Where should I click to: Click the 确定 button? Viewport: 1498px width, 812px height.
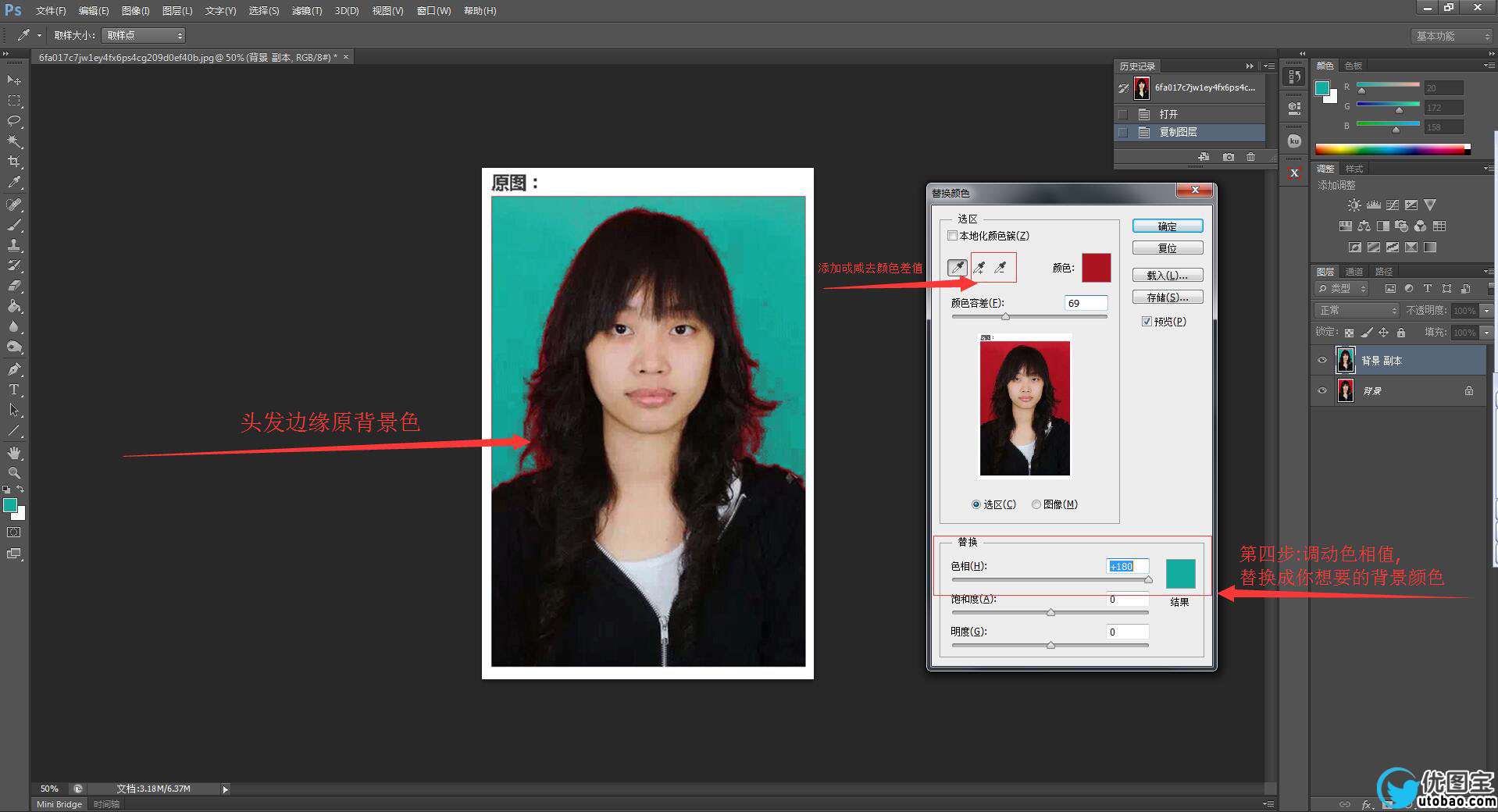tap(1167, 226)
